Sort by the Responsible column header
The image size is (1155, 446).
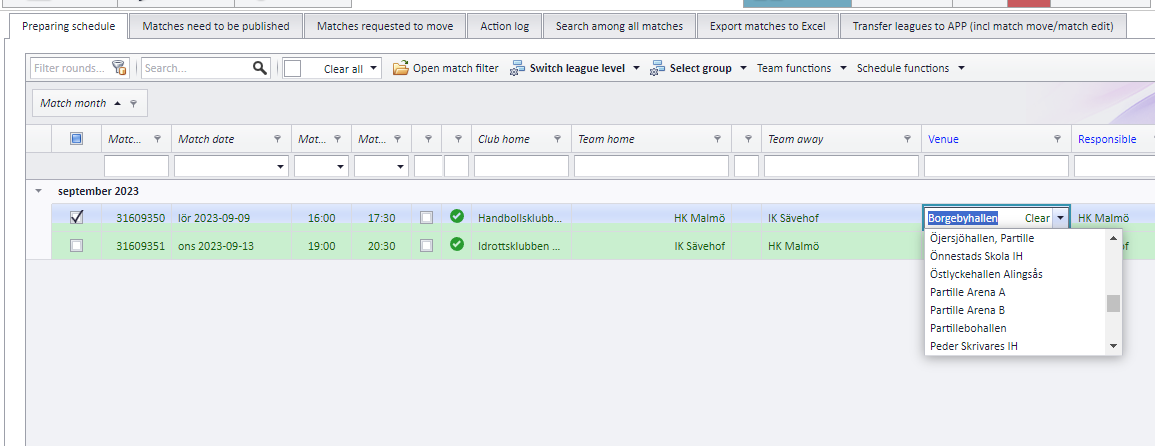pyautogui.click(x=1107, y=139)
